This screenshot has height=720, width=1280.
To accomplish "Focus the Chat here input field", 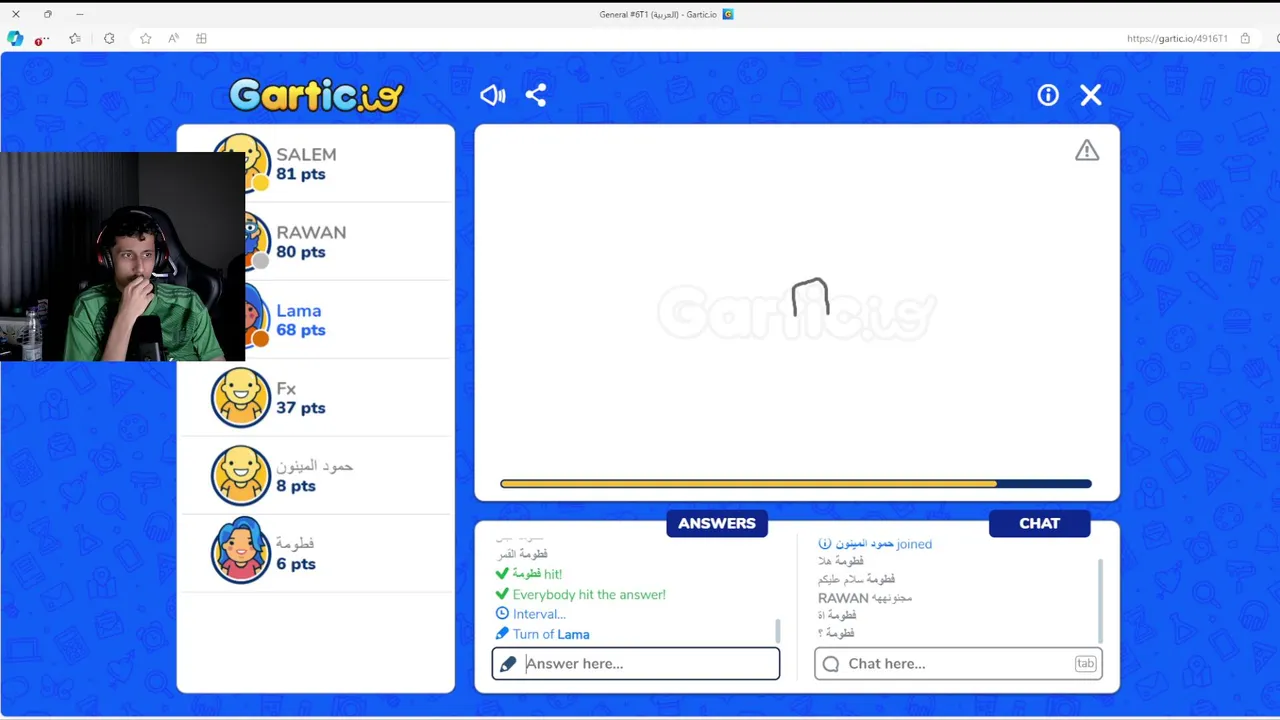I will pos(958,664).
